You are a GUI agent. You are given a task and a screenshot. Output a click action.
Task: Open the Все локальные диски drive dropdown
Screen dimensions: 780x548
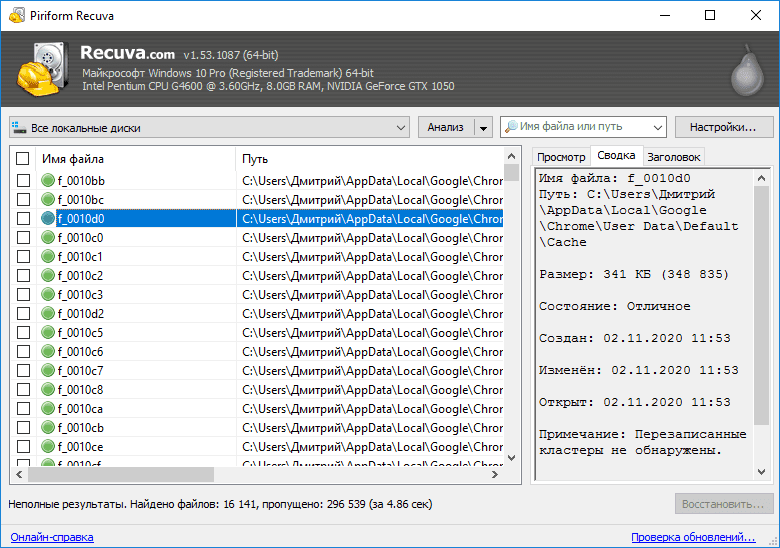pyautogui.click(x=209, y=127)
